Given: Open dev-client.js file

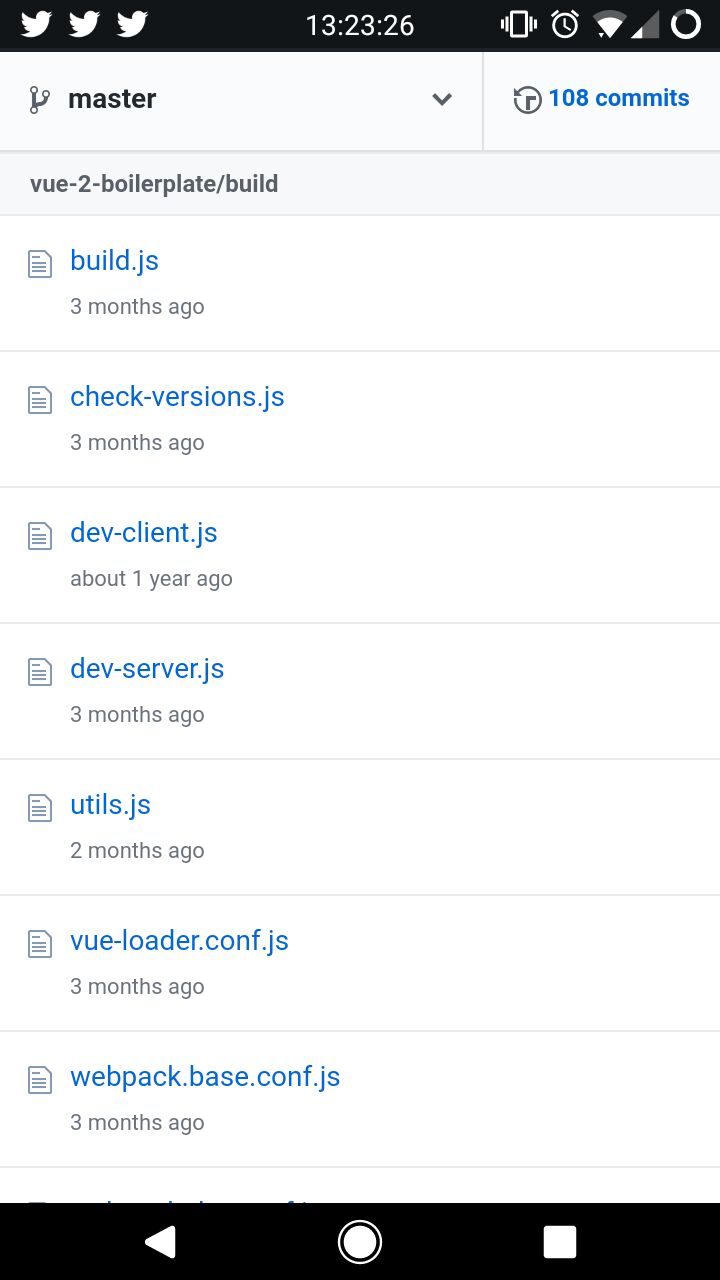Looking at the screenshot, I should click(x=144, y=533).
